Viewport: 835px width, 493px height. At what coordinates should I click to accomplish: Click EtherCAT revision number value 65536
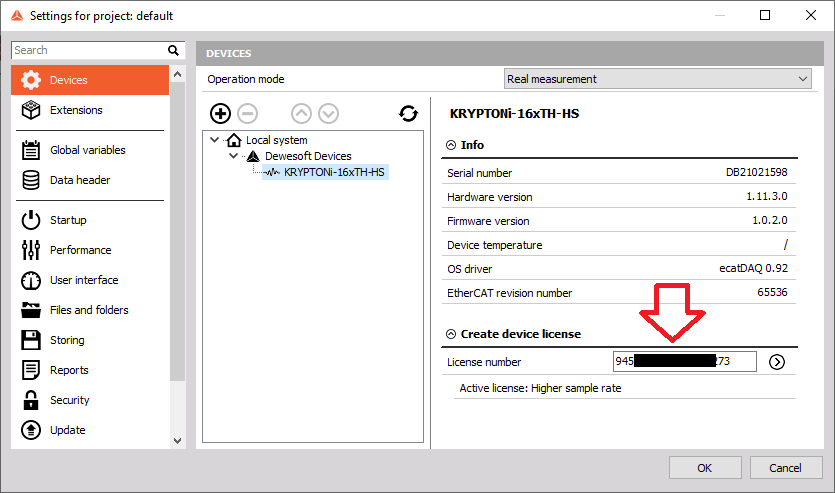pos(772,292)
